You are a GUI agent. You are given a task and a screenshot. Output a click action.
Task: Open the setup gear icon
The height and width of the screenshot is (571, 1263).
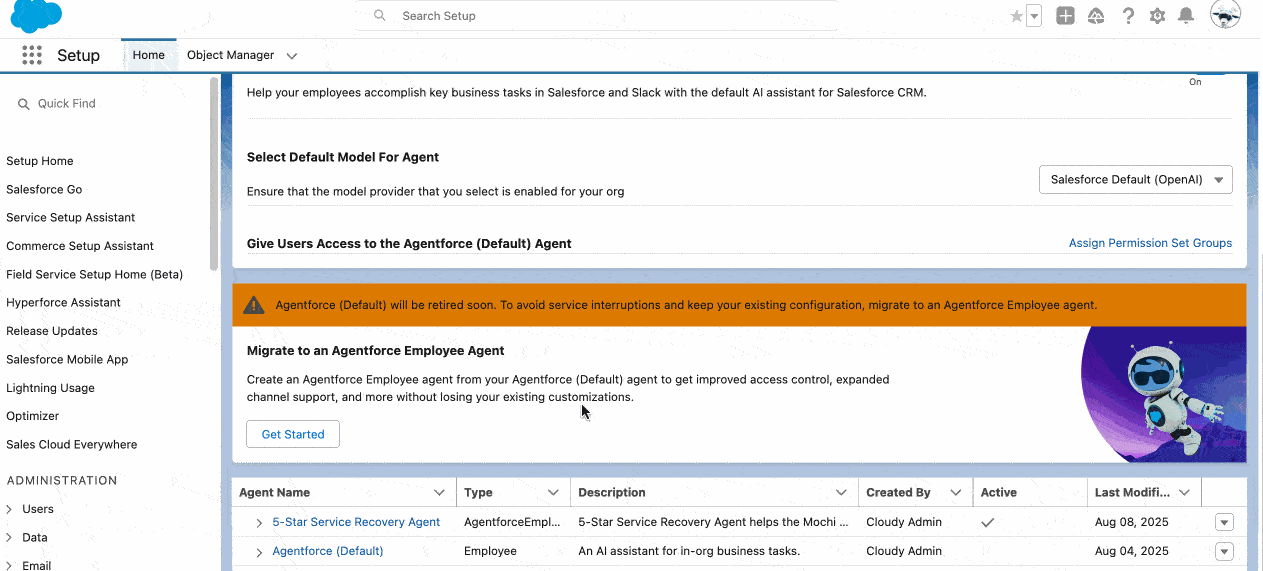click(x=1157, y=16)
